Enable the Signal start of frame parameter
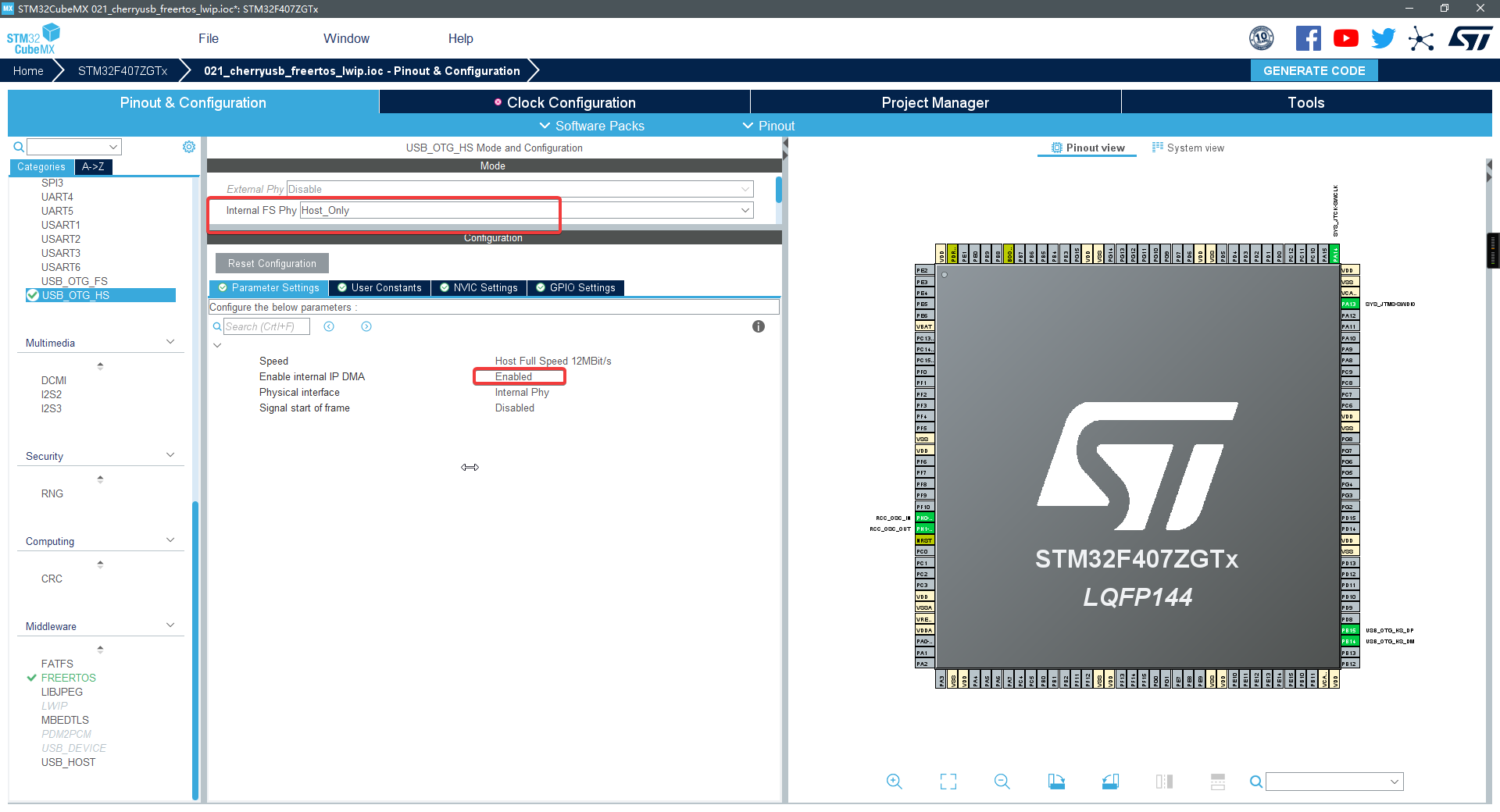This screenshot has height=812, width=1500. (514, 408)
